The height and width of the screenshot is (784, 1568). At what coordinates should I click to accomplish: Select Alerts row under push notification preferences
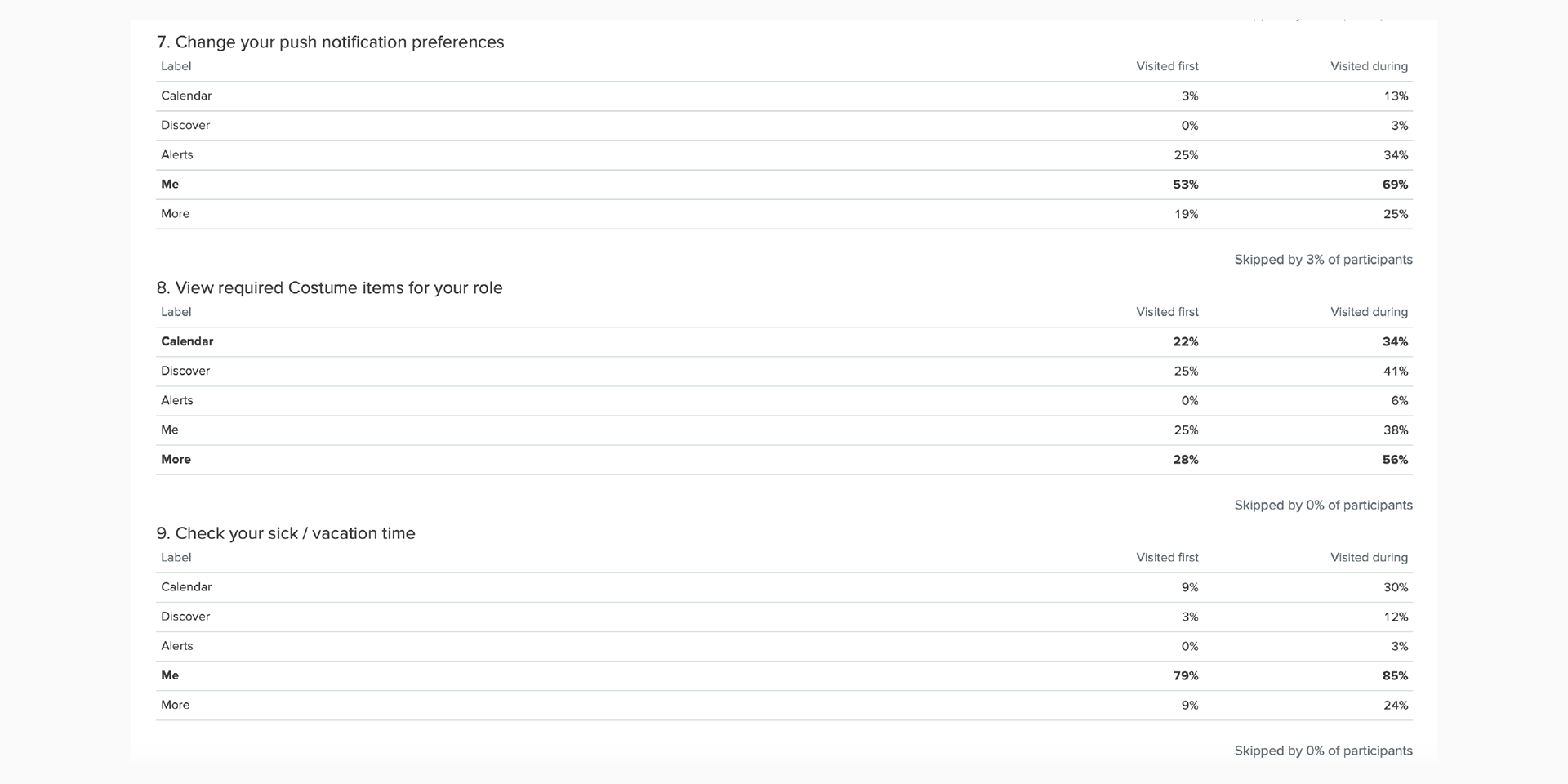tap(784, 155)
